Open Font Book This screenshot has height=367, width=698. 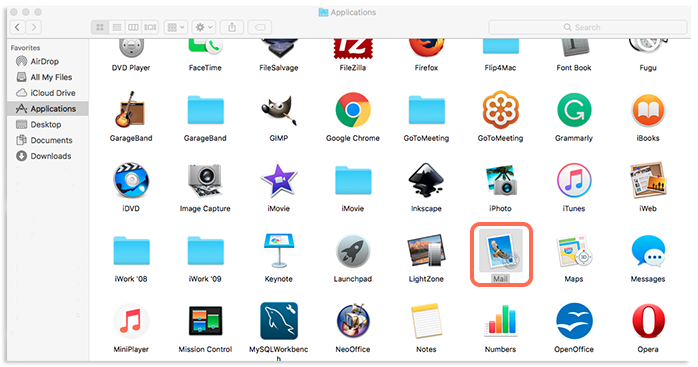[574, 48]
